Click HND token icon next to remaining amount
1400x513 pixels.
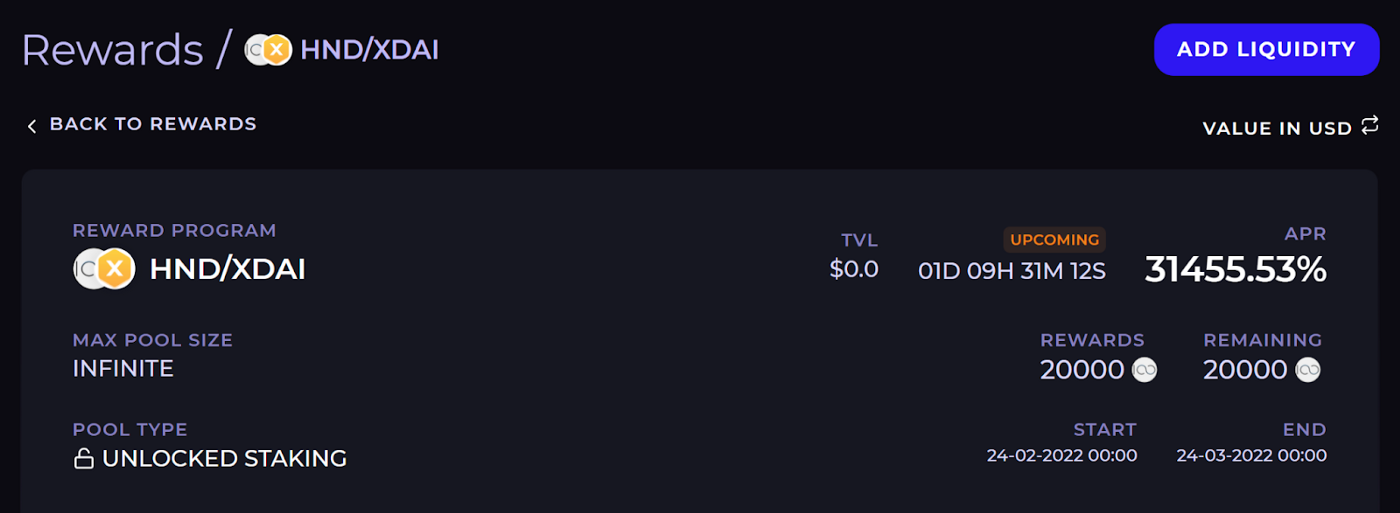(x=1308, y=370)
